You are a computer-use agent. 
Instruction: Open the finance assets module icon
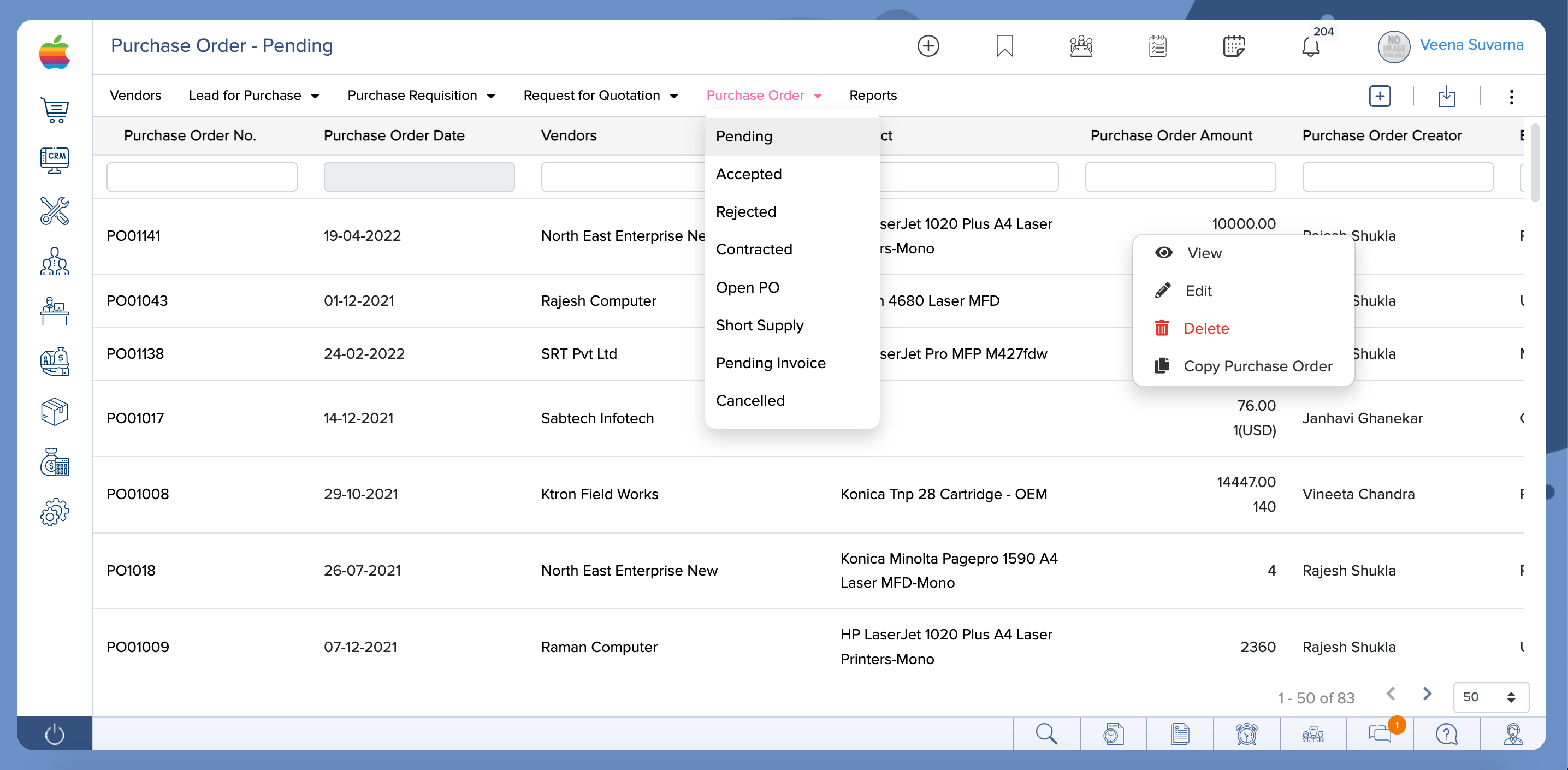pyautogui.click(x=55, y=362)
